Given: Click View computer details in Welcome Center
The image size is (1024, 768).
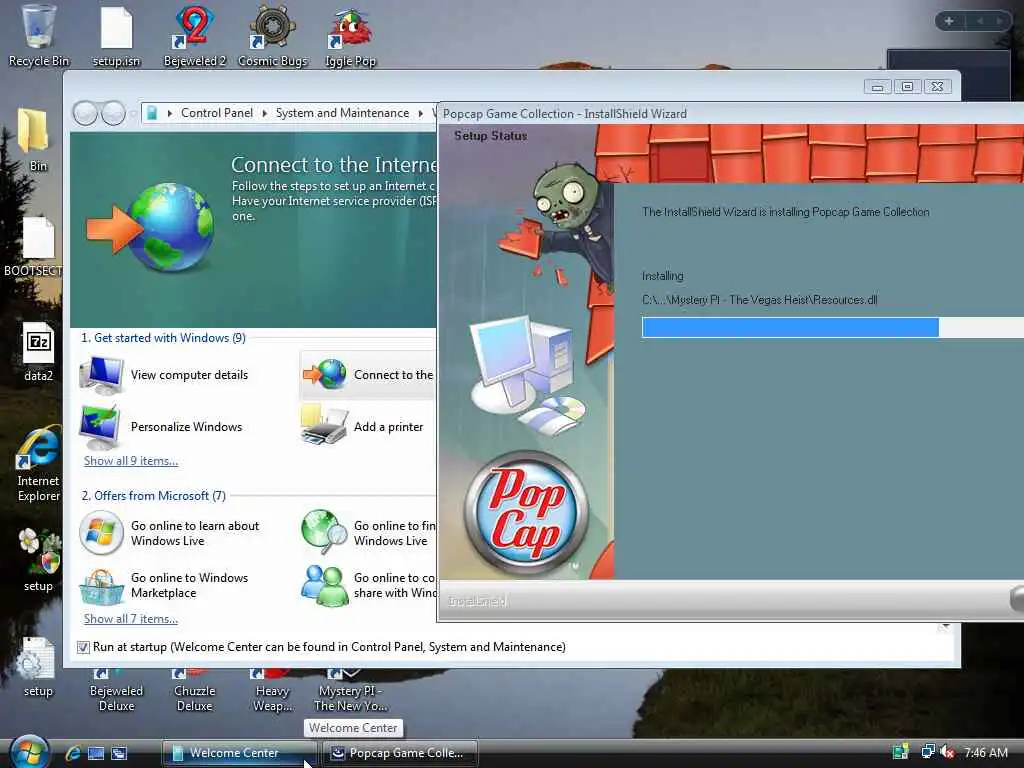Looking at the screenshot, I should pos(164,375).
